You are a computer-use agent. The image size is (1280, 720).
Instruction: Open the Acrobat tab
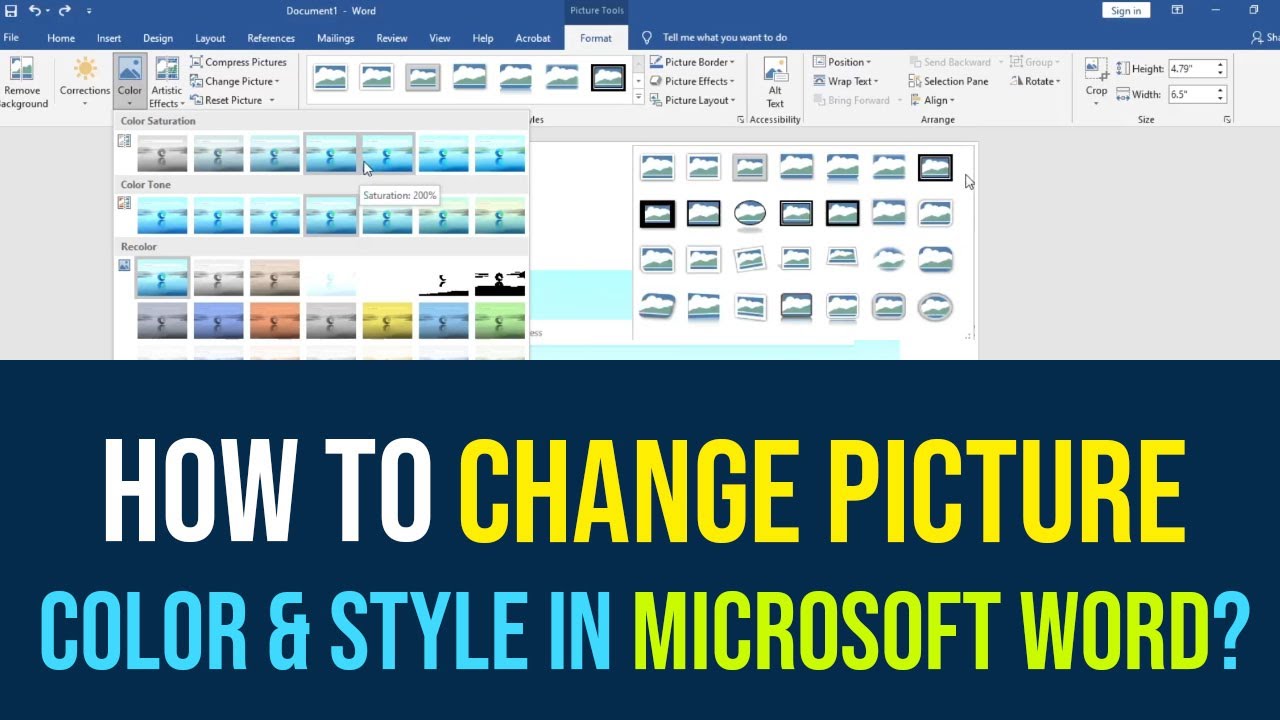point(533,38)
